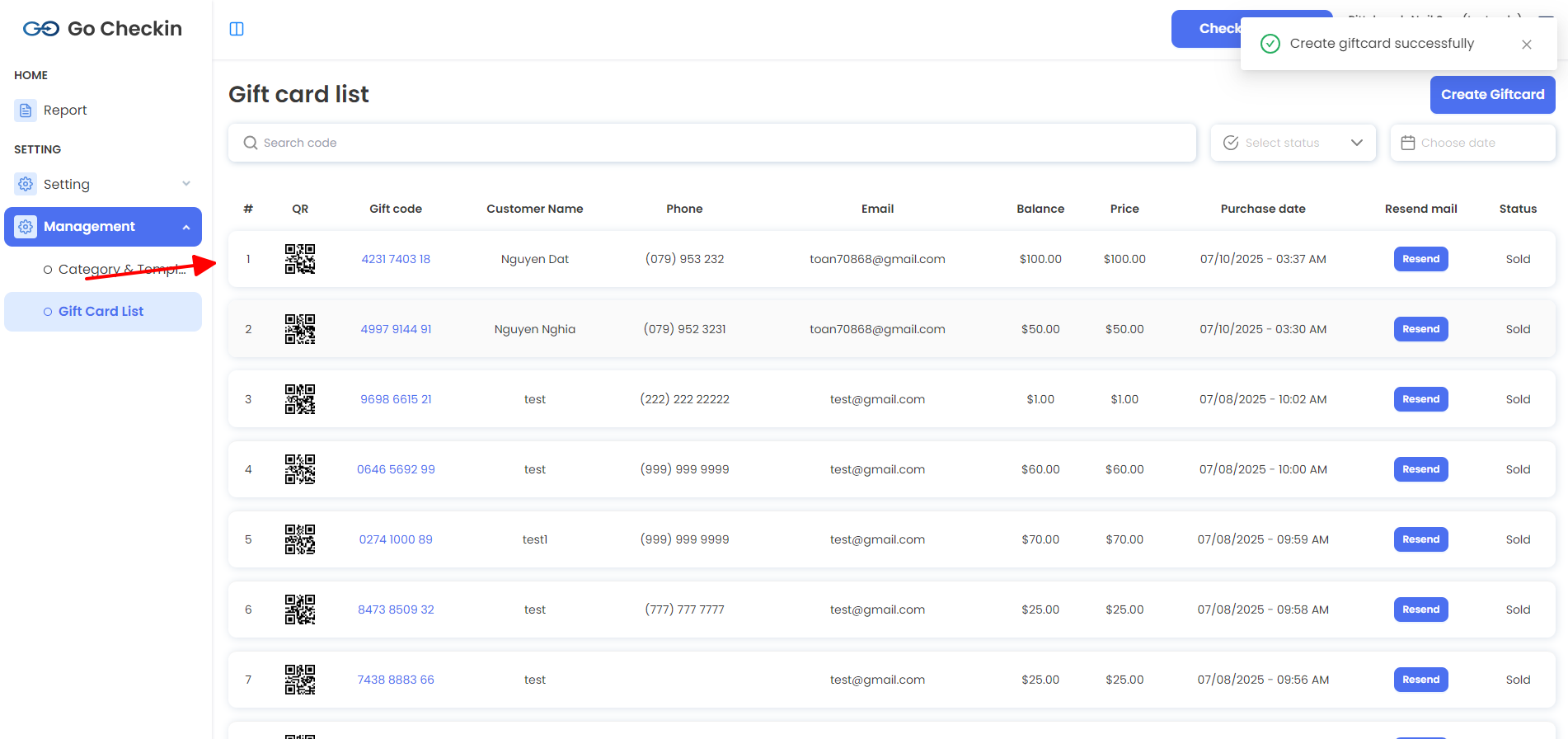Expand the Setting menu chevron
Screen dimensions: 1568x739
point(186,184)
